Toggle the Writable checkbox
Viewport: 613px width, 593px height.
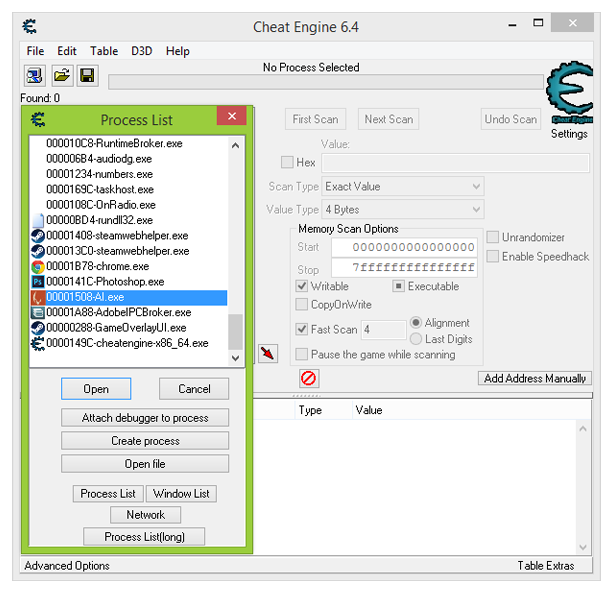[x=302, y=286]
